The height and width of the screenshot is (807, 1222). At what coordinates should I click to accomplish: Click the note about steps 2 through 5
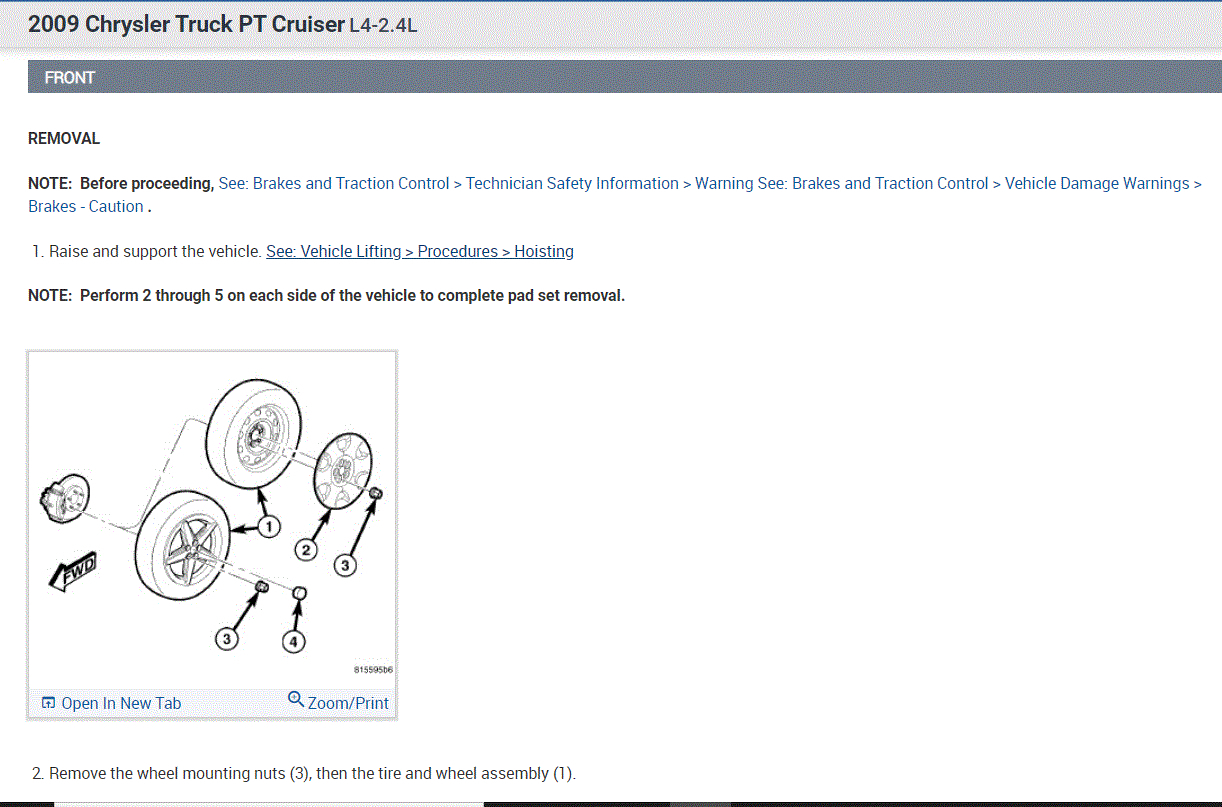click(x=326, y=295)
